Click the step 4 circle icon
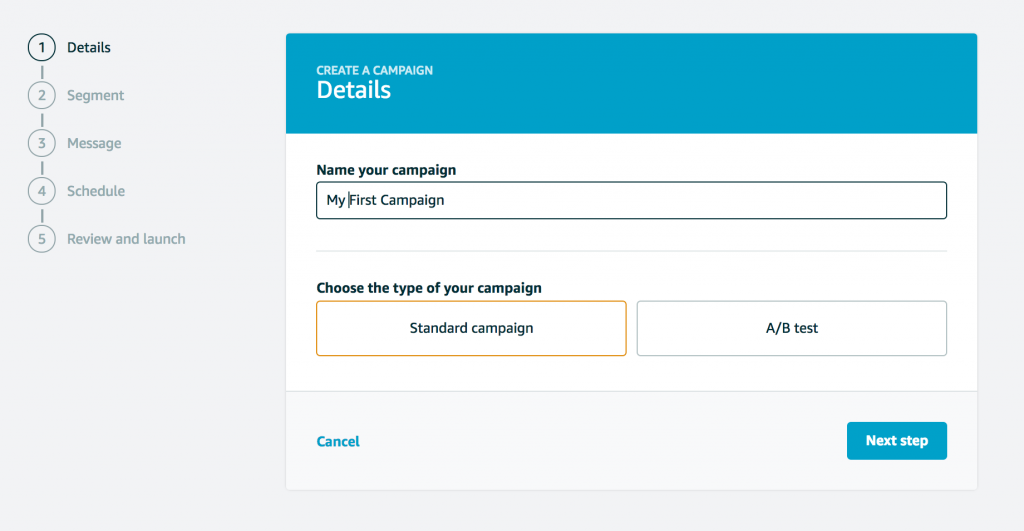The width and height of the screenshot is (1024, 531). coord(41,191)
